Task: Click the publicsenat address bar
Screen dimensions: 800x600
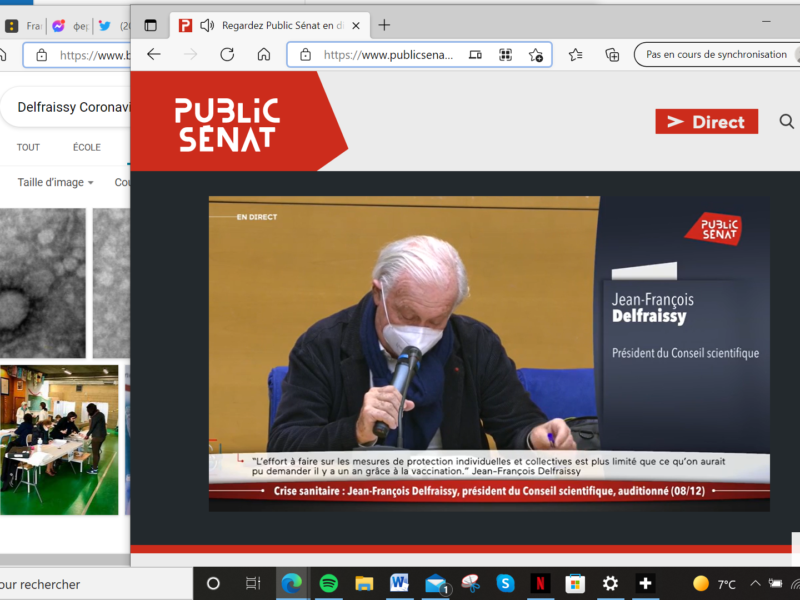Action: pos(388,55)
